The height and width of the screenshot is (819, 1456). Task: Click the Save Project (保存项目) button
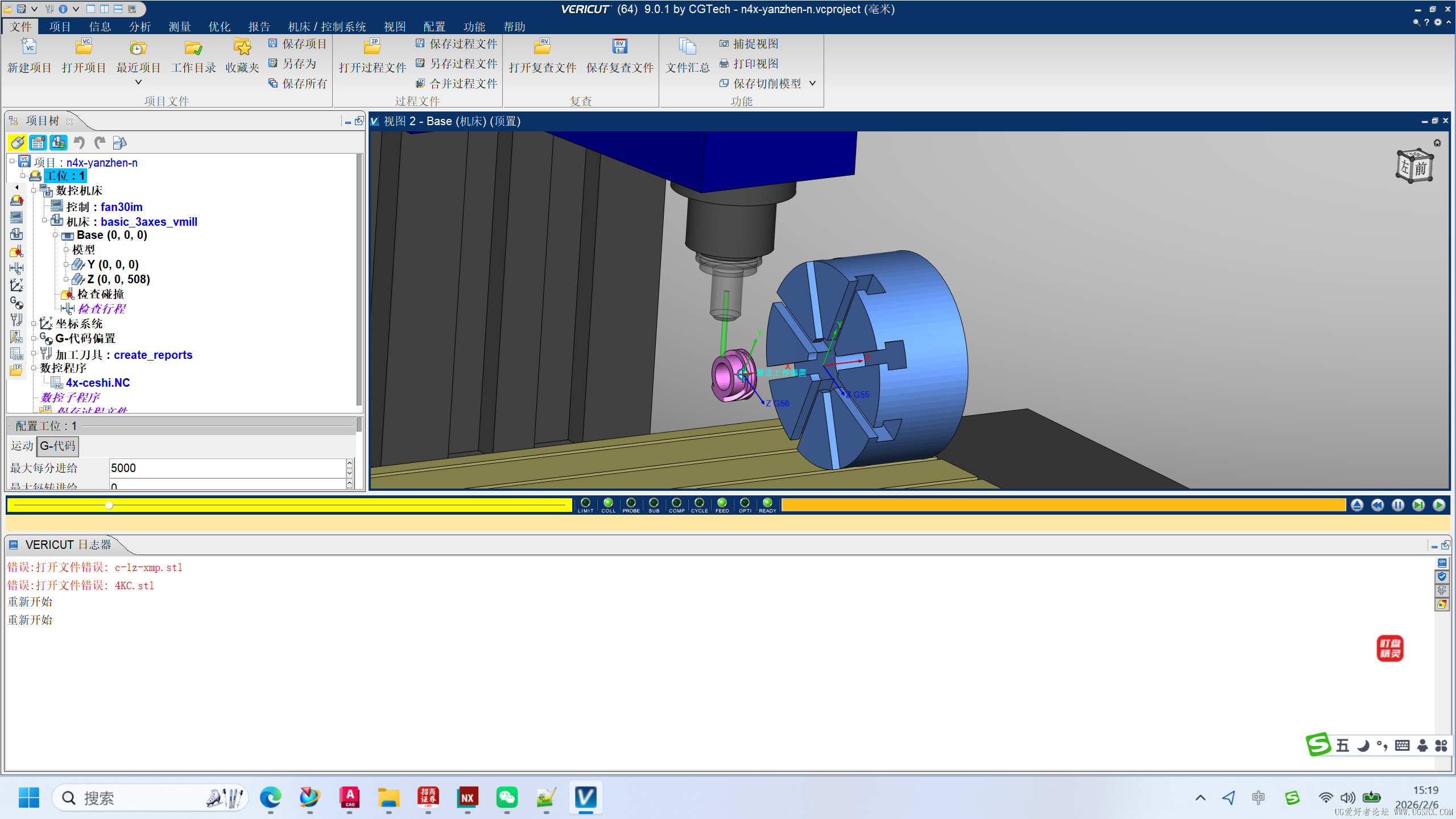coord(297,44)
